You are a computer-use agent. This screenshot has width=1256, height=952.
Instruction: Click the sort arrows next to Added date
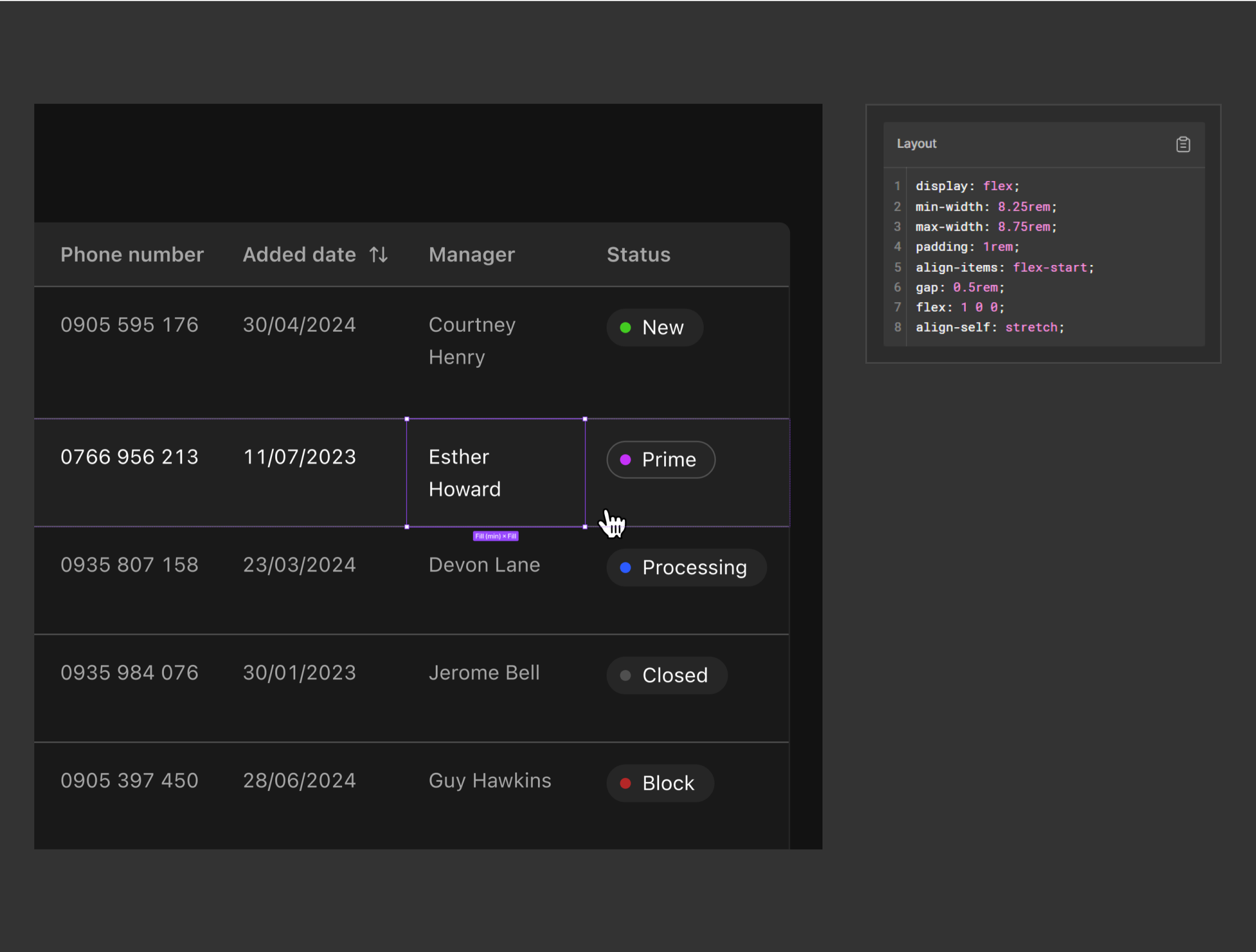point(378,254)
